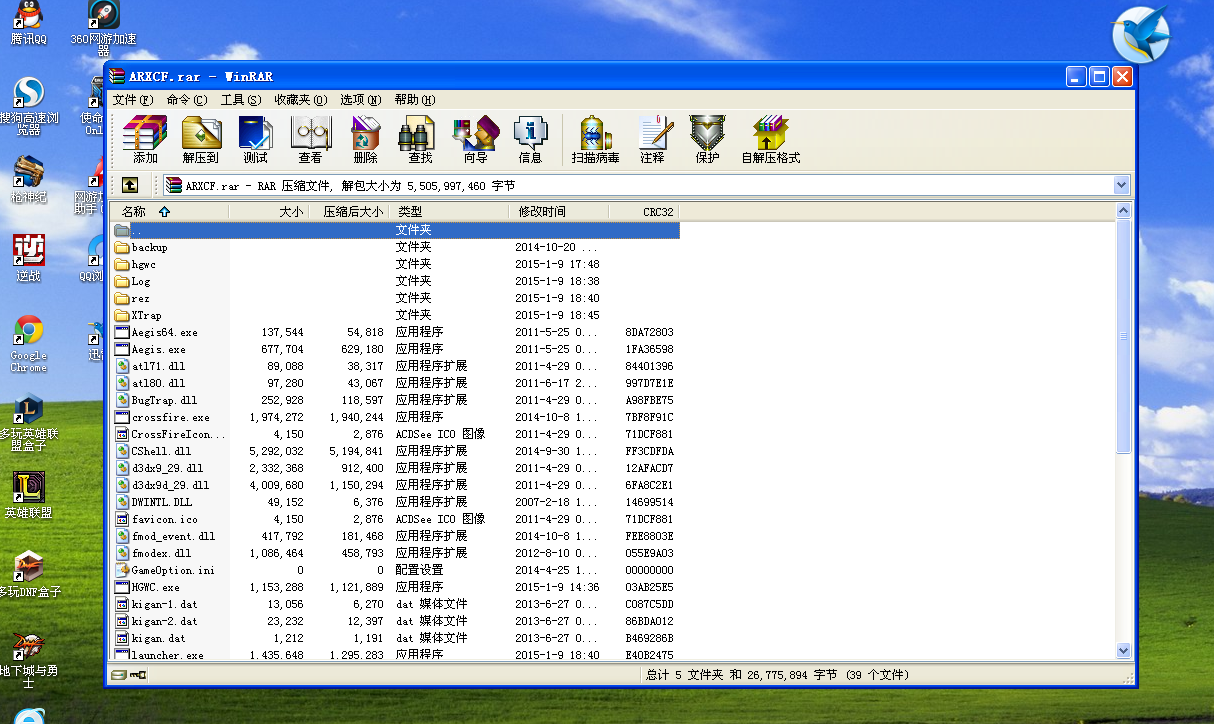The height and width of the screenshot is (724, 1214).
Task: Select the hgwc folder row
Action: 395,264
